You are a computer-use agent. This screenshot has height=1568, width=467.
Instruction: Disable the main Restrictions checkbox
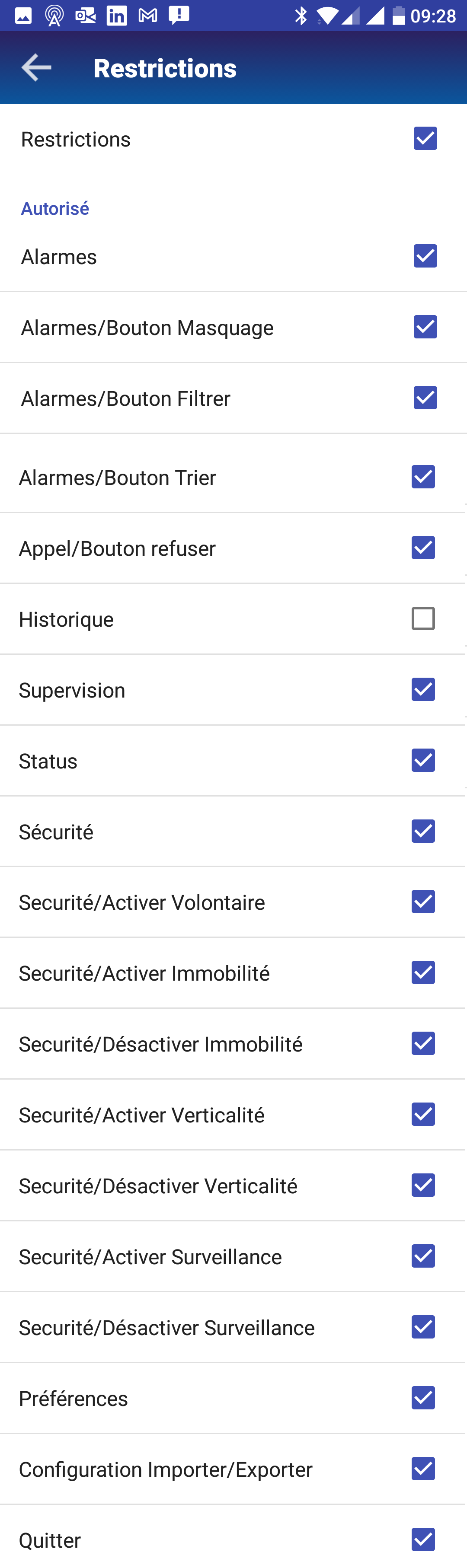(425, 139)
